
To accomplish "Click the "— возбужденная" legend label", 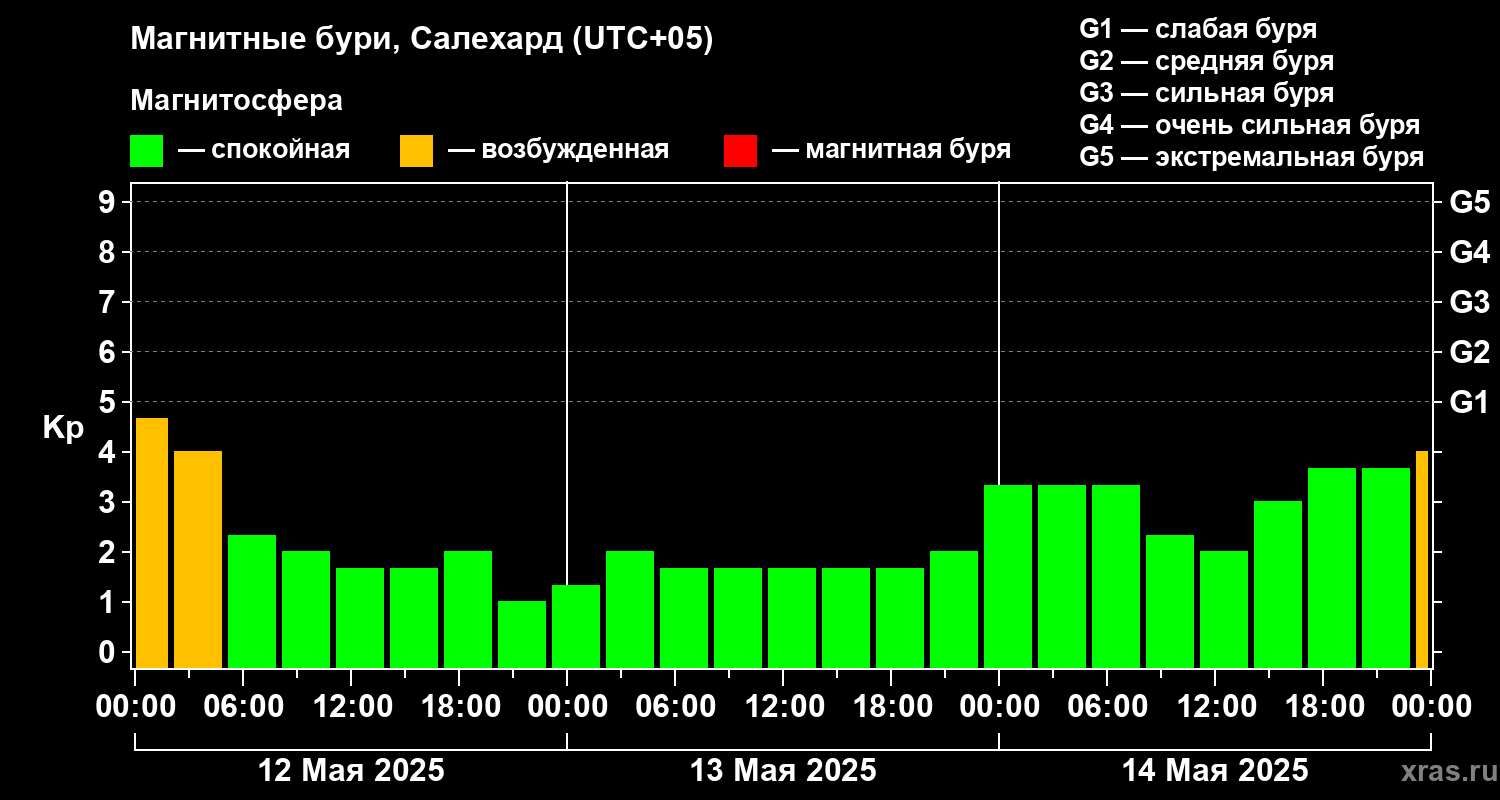I will point(558,150).
